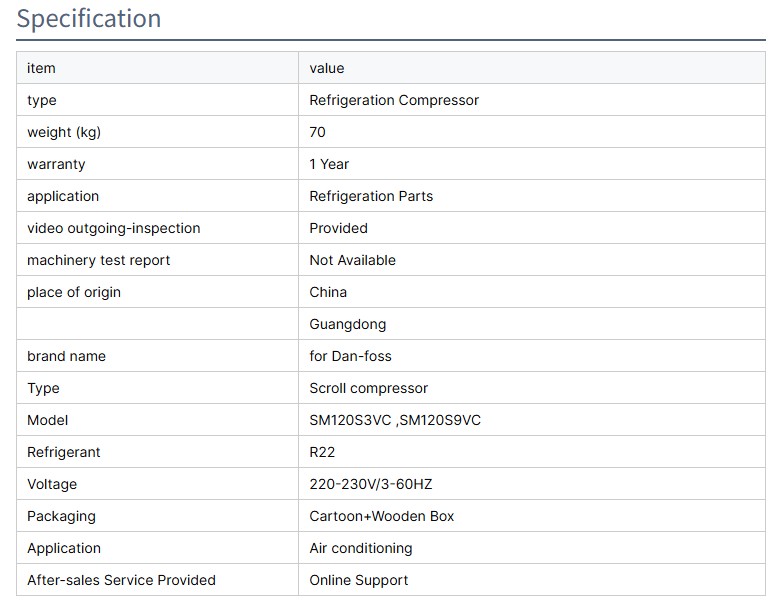Click the video outgoing-inspection label

coord(114,228)
